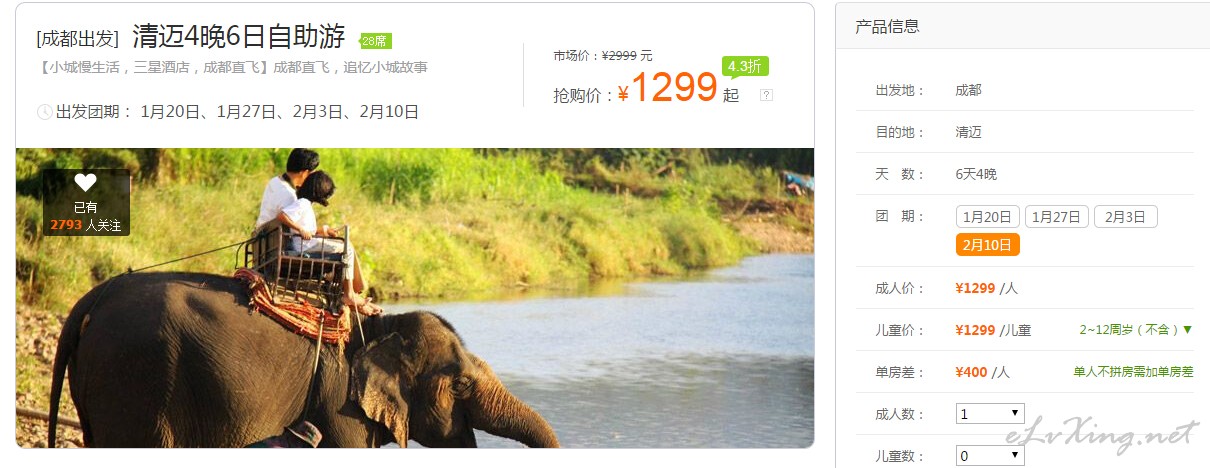Click the green 4.3折 discount badge

coord(745,67)
